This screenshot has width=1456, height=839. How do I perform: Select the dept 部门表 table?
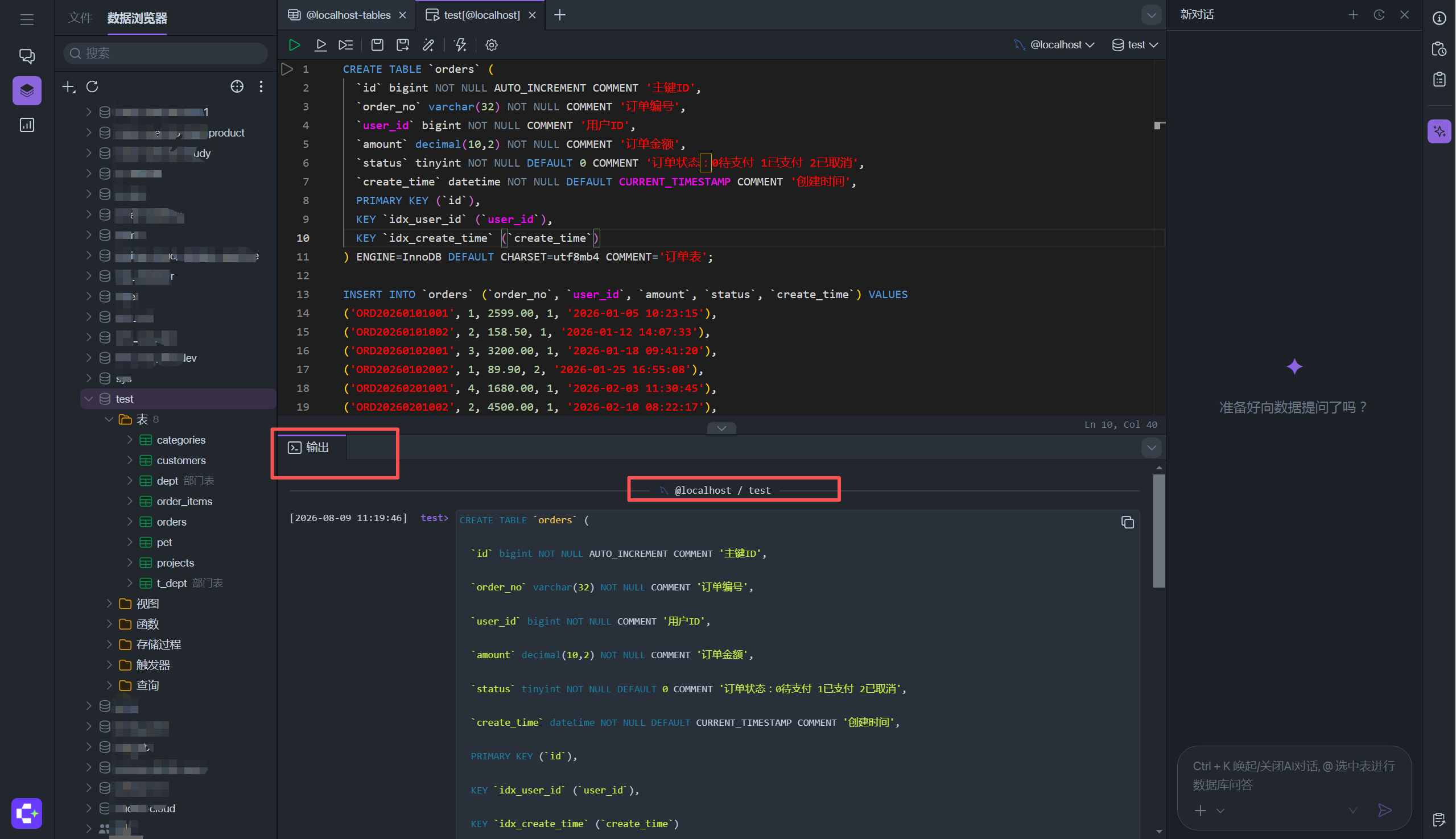pos(177,481)
